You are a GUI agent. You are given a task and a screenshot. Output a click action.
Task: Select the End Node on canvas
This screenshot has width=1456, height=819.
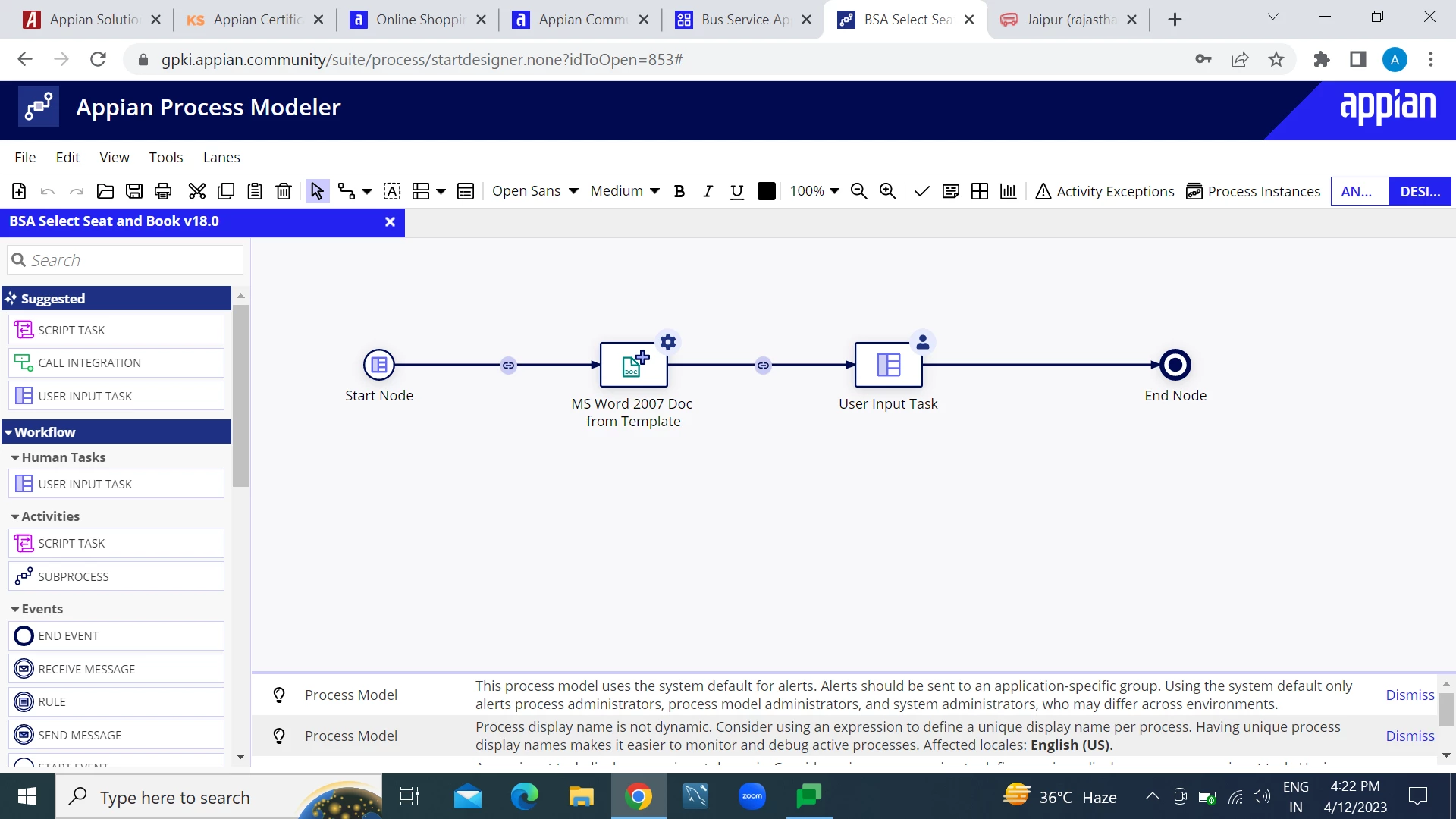coord(1175,365)
